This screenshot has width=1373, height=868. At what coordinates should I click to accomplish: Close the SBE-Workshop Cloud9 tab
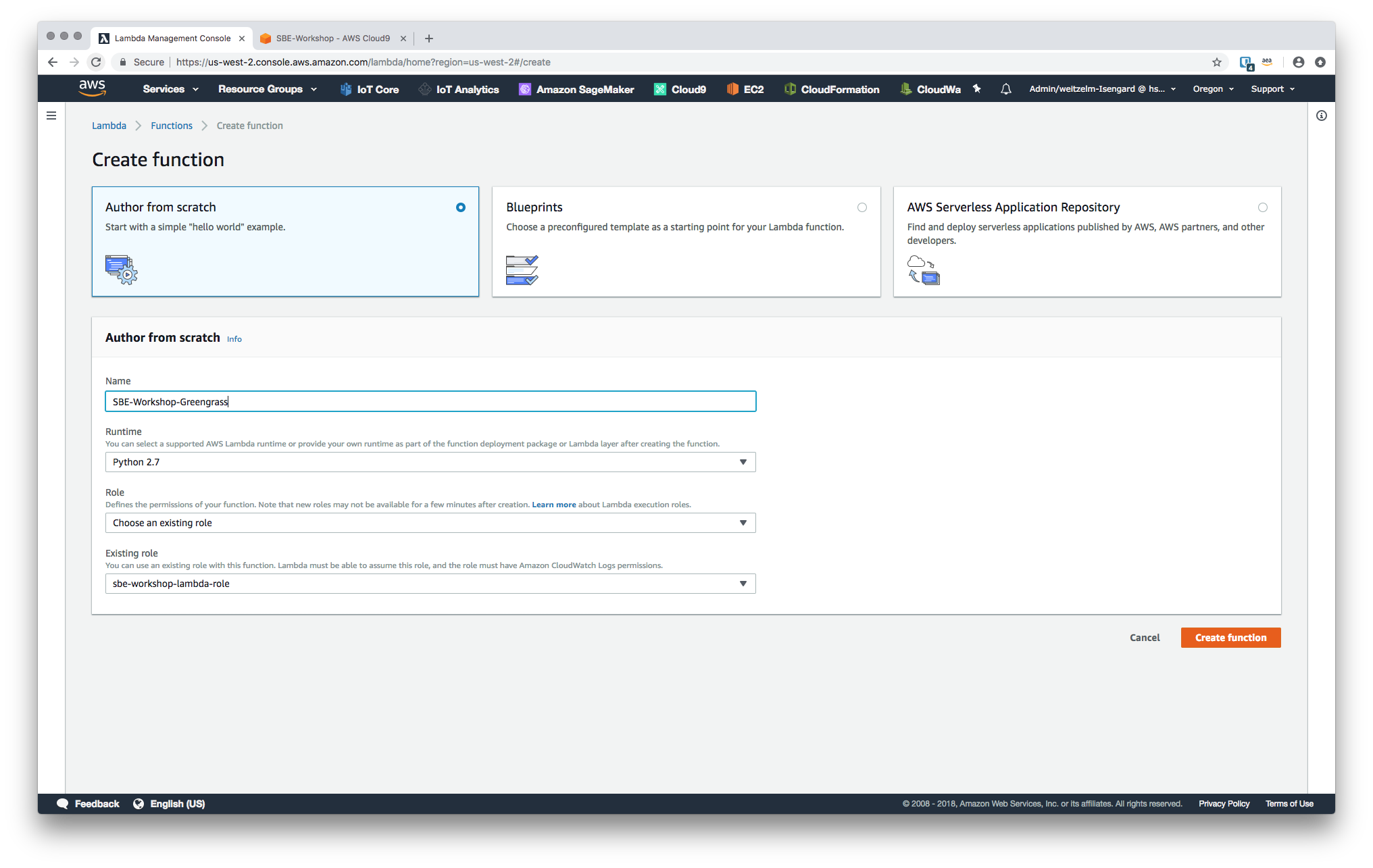click(x=403, y=39)
